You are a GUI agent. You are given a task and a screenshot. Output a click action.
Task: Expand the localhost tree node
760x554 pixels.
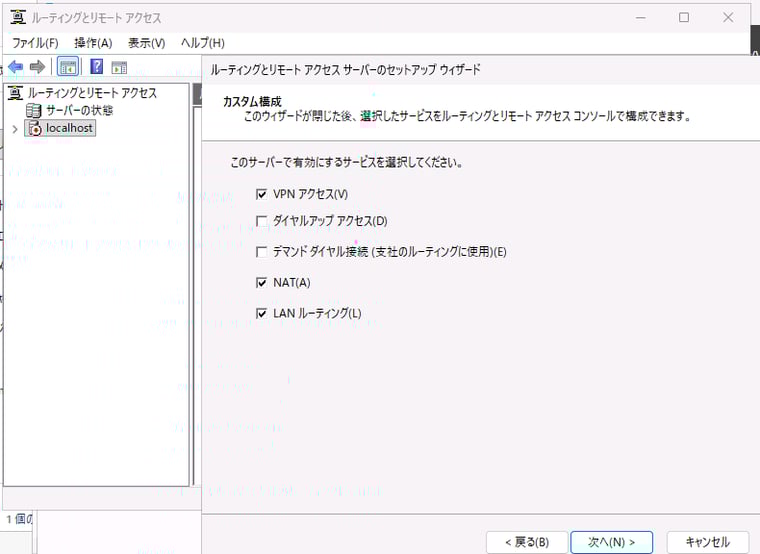[15, 129]
